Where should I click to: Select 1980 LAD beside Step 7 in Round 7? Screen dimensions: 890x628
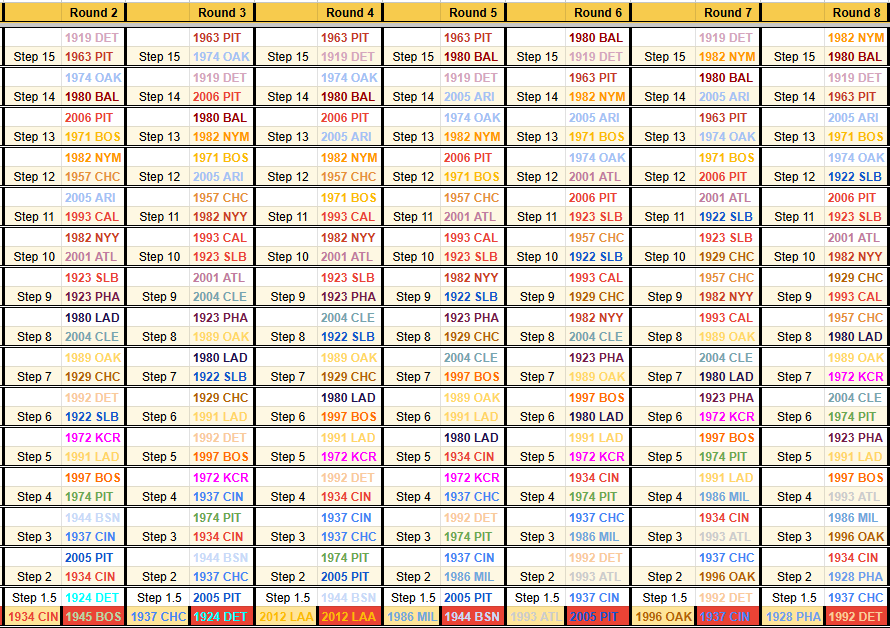click(x=726, y=377)
